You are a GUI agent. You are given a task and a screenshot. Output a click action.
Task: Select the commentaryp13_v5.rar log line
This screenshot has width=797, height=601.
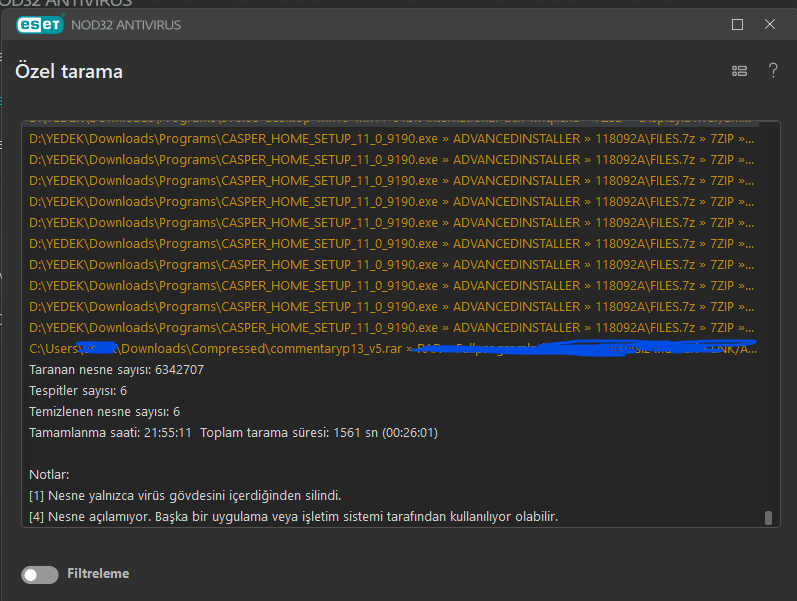coord(392,349)
